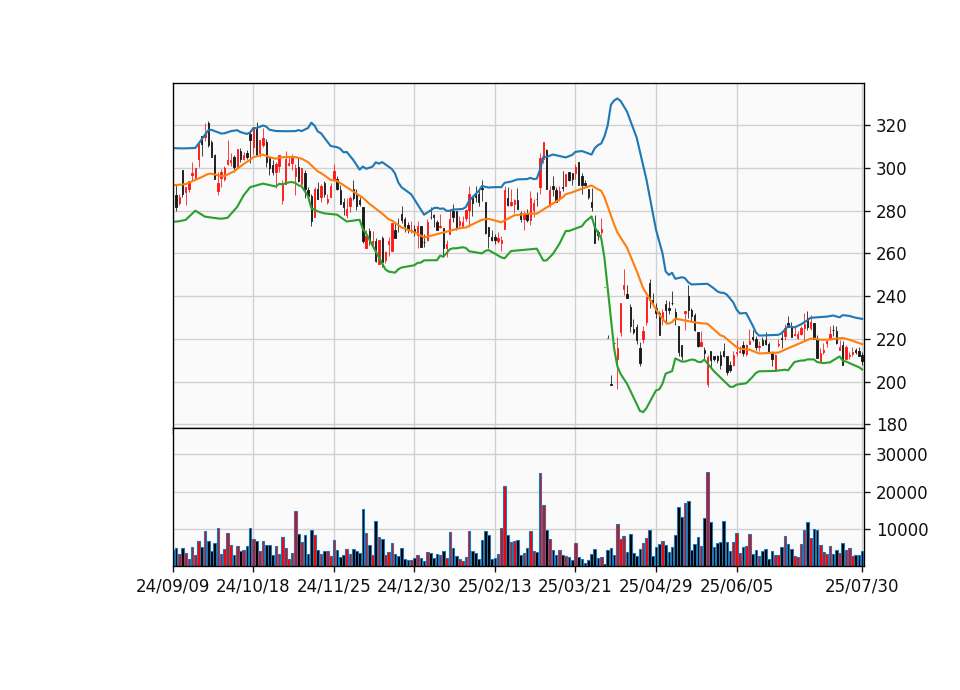The image size is (960, 690).
Task: Click the 320 price axis label
Action: click(891, 126)
